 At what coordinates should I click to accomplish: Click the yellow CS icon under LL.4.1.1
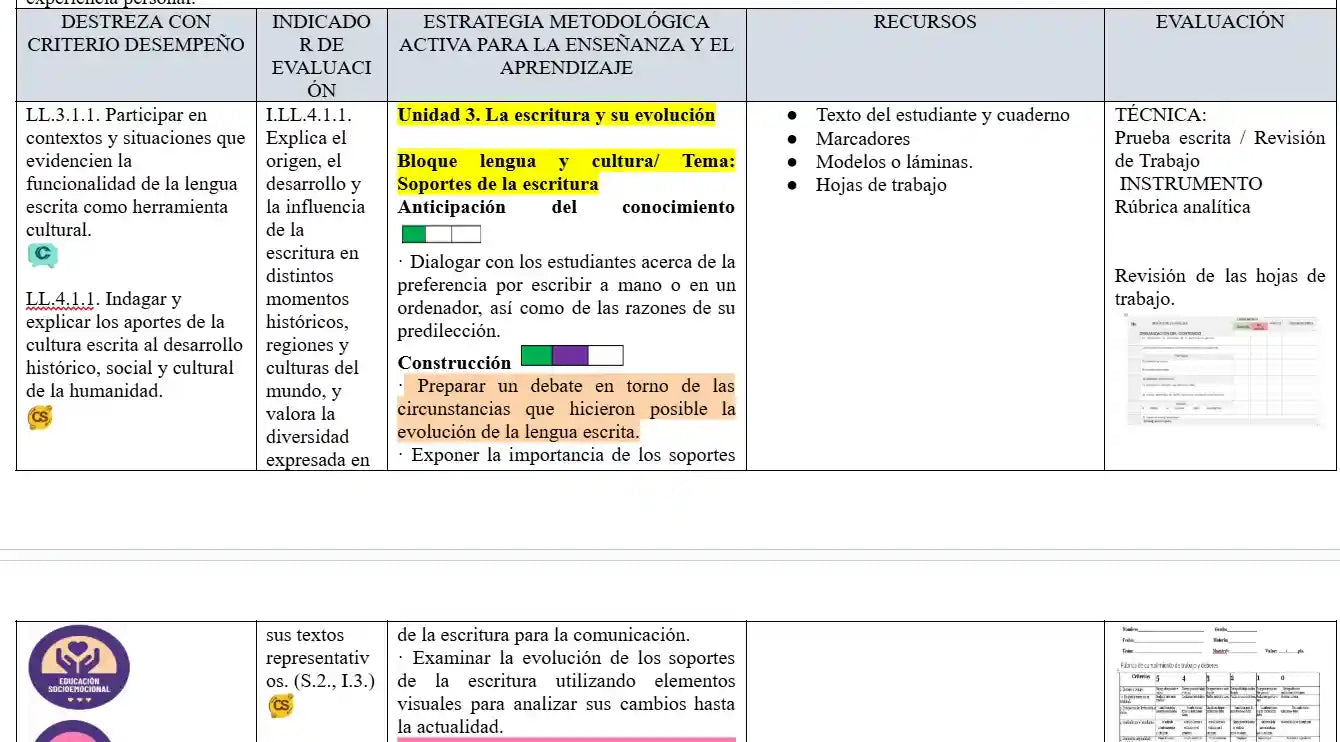click(39, 418)
